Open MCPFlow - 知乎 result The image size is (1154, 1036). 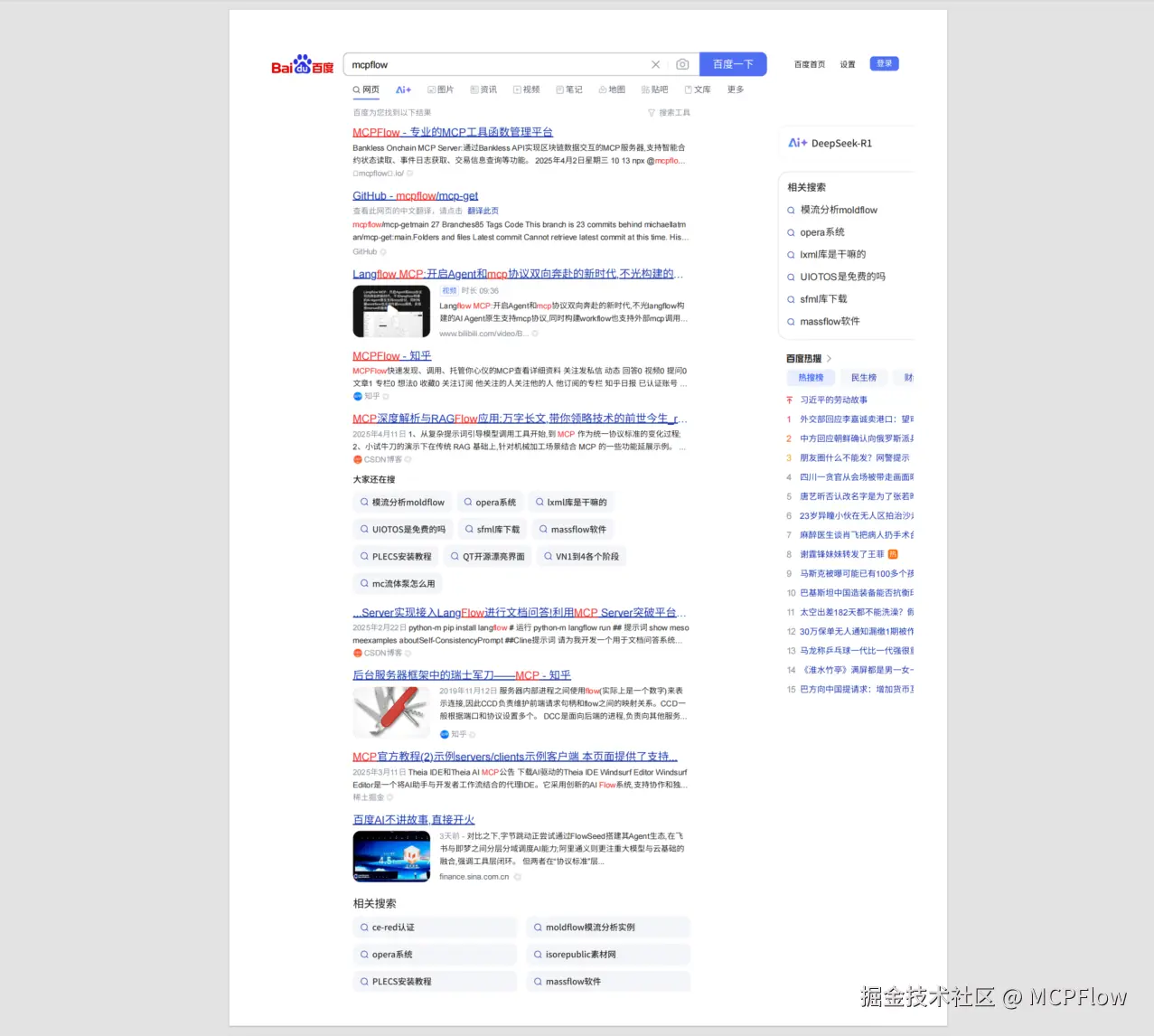click(x=392, y=356)
